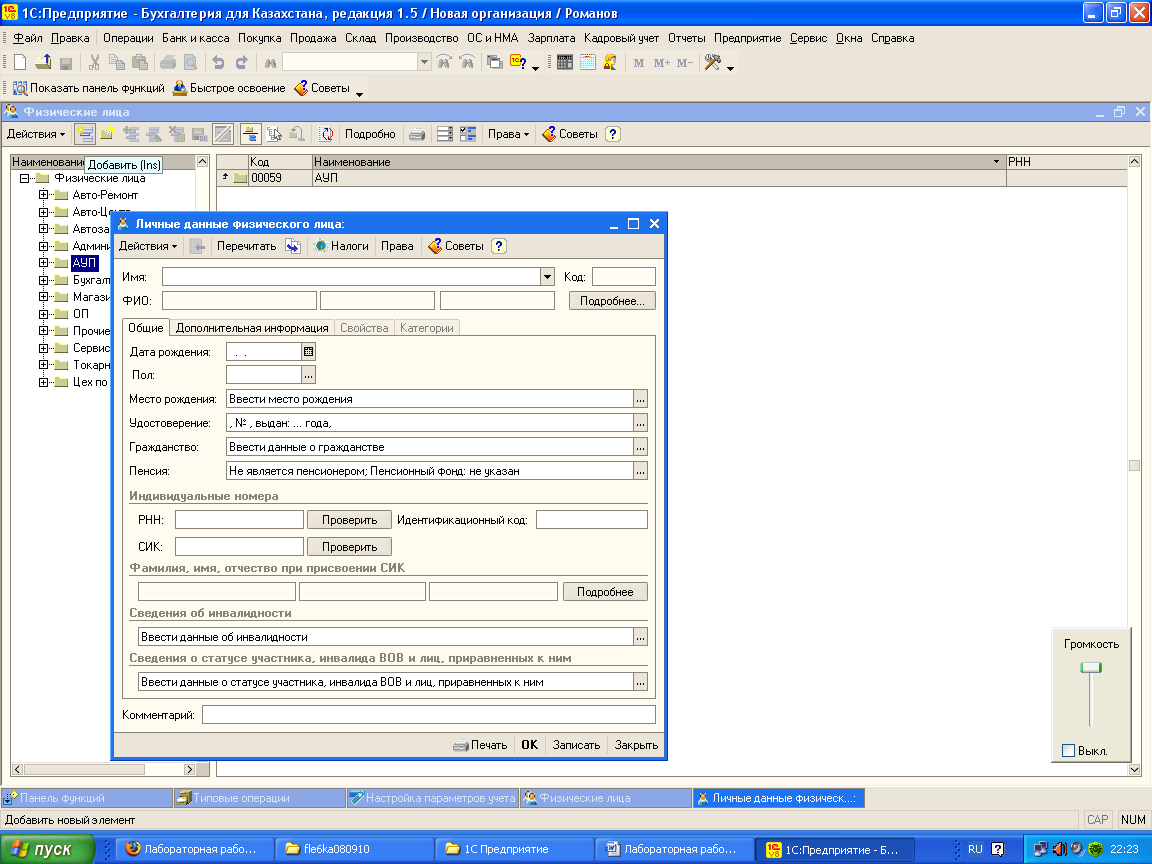
Task: Click into the Комментарий input field
Action: [x=428, y=715]
